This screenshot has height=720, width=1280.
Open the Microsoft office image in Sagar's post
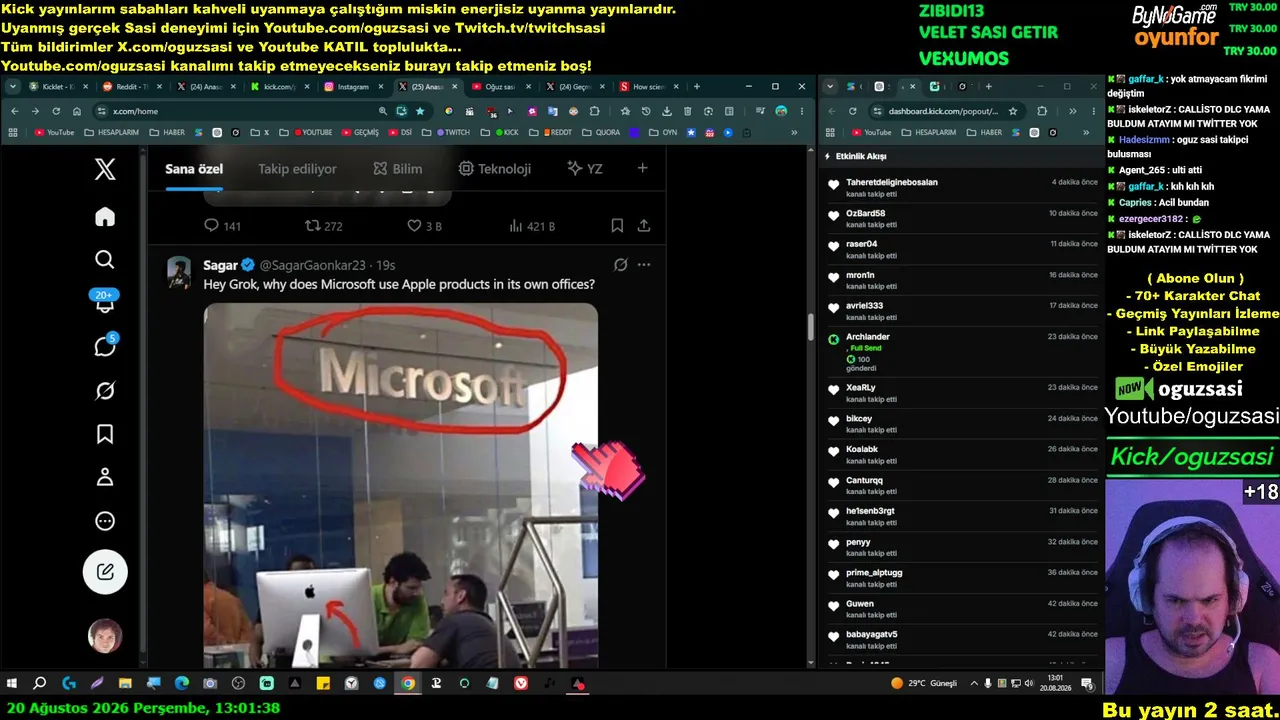point(401,486)
